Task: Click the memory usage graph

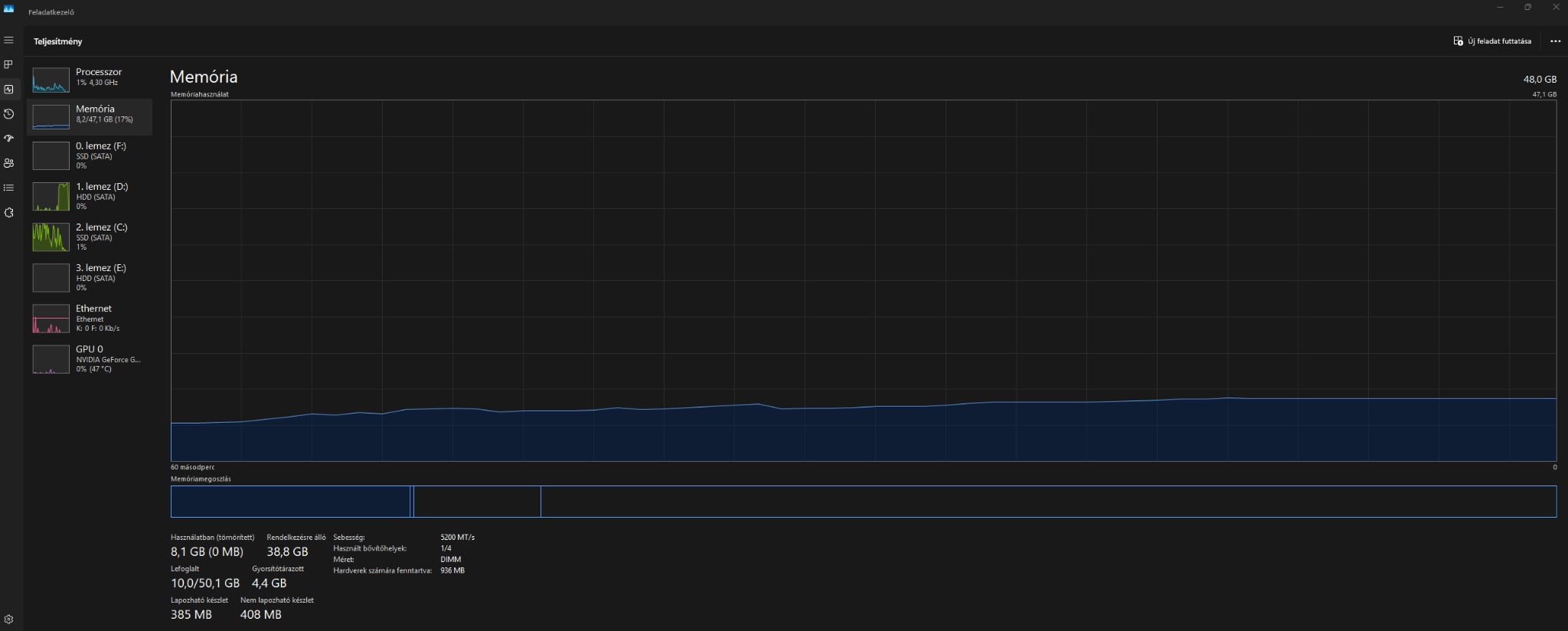Action: (864, 280)
